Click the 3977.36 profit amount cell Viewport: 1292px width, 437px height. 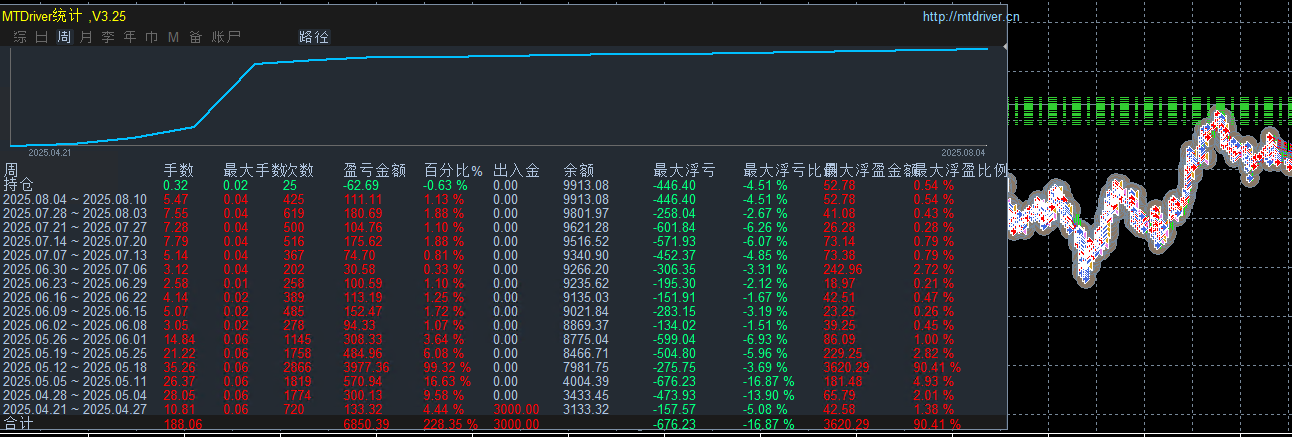pyautogui.click(x=366, y=367)
